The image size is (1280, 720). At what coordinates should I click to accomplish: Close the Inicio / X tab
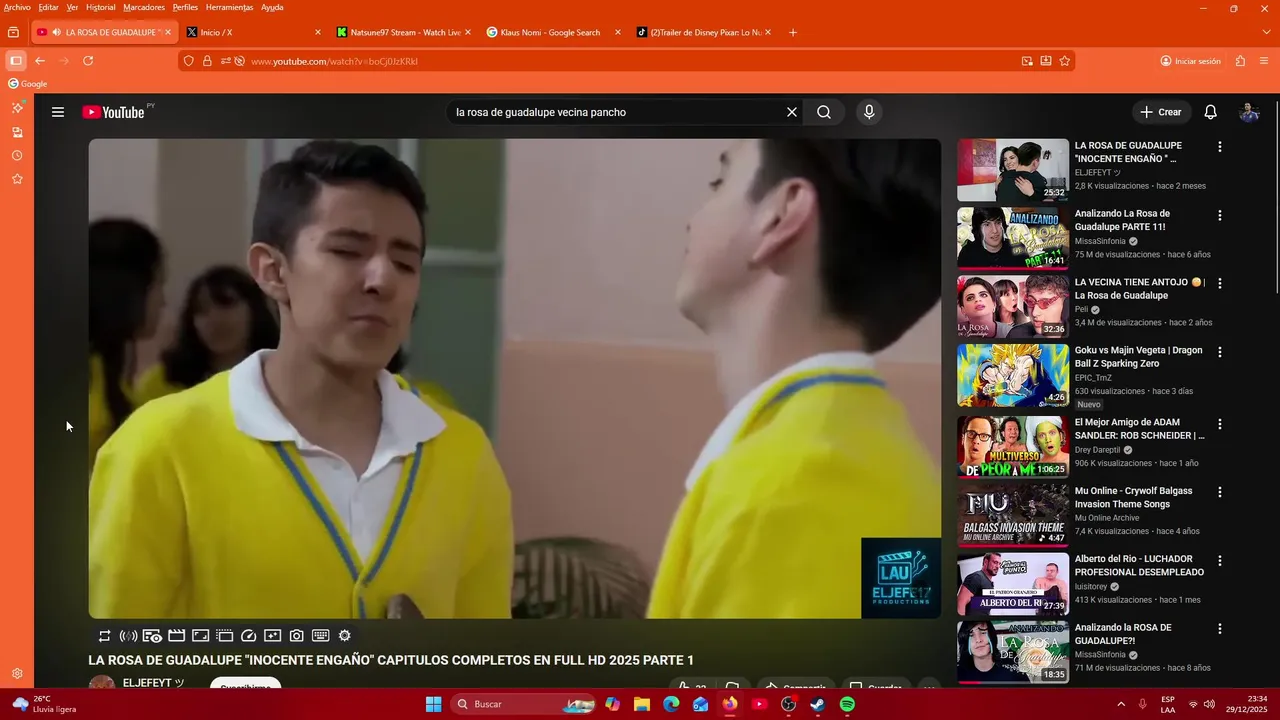tap(318, 32)
